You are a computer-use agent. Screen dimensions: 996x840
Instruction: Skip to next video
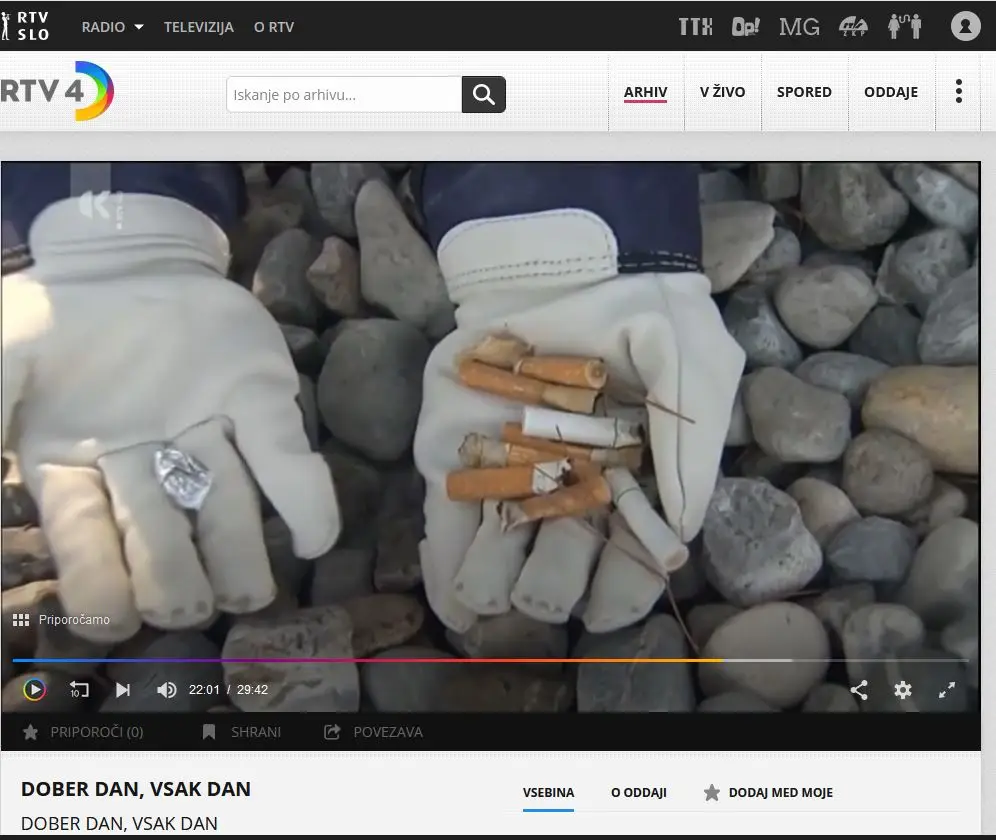click(x=123, y=689)
